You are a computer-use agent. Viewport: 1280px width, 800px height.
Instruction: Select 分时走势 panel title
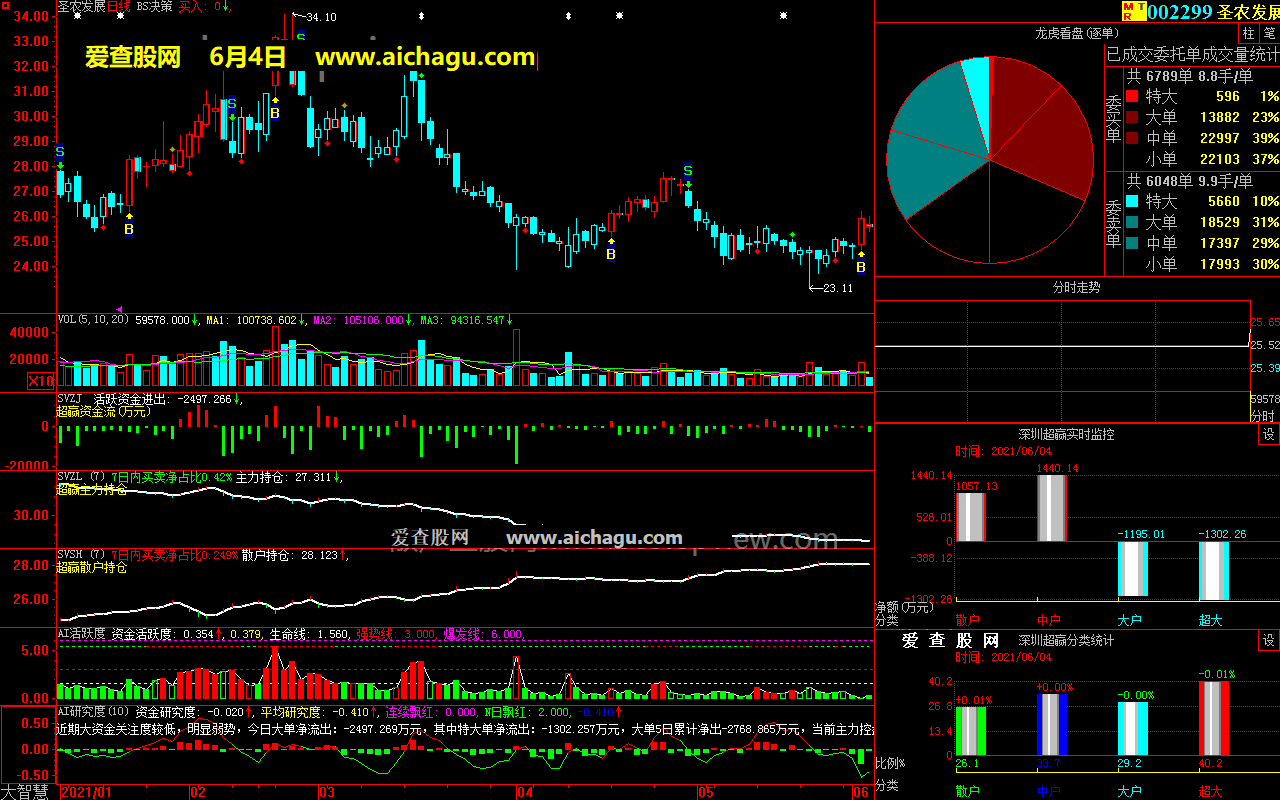pyautogui.click(x=1076, y=287)
